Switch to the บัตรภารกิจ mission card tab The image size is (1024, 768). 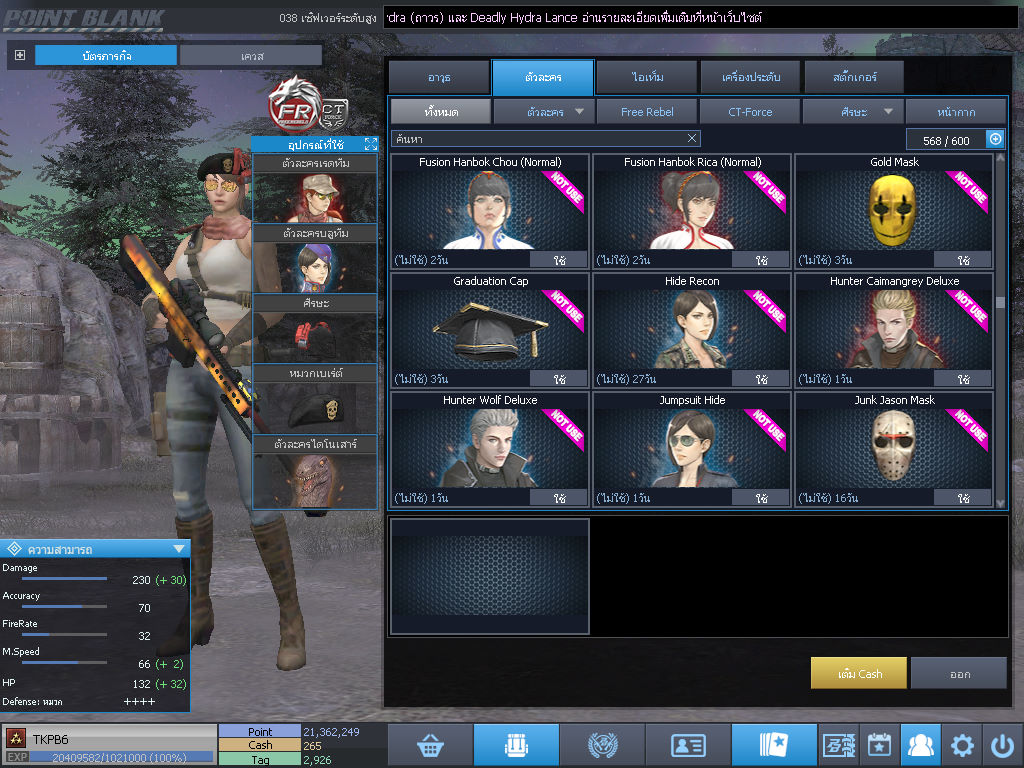click(106, 56)
